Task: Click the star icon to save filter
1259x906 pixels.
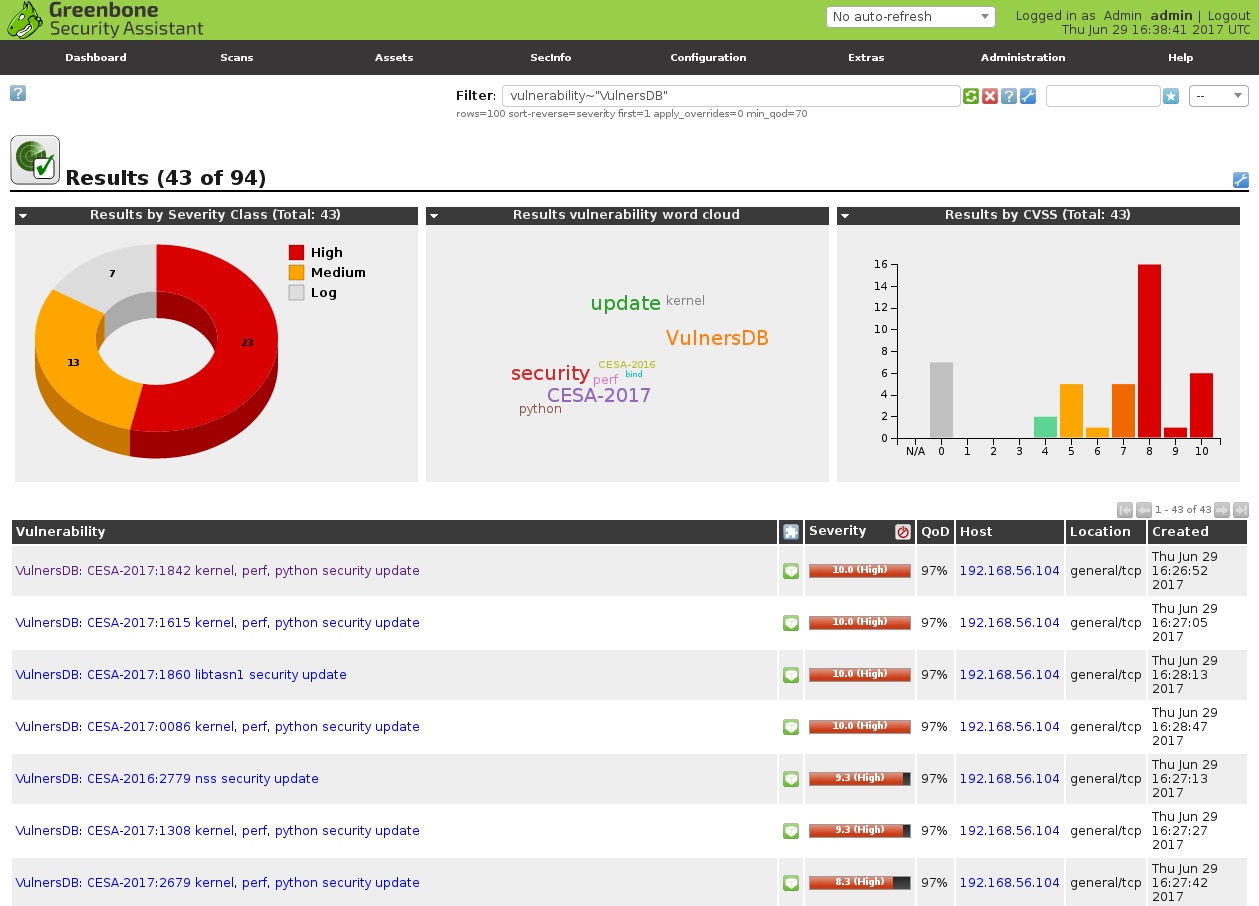Action: coord(1171,96)
